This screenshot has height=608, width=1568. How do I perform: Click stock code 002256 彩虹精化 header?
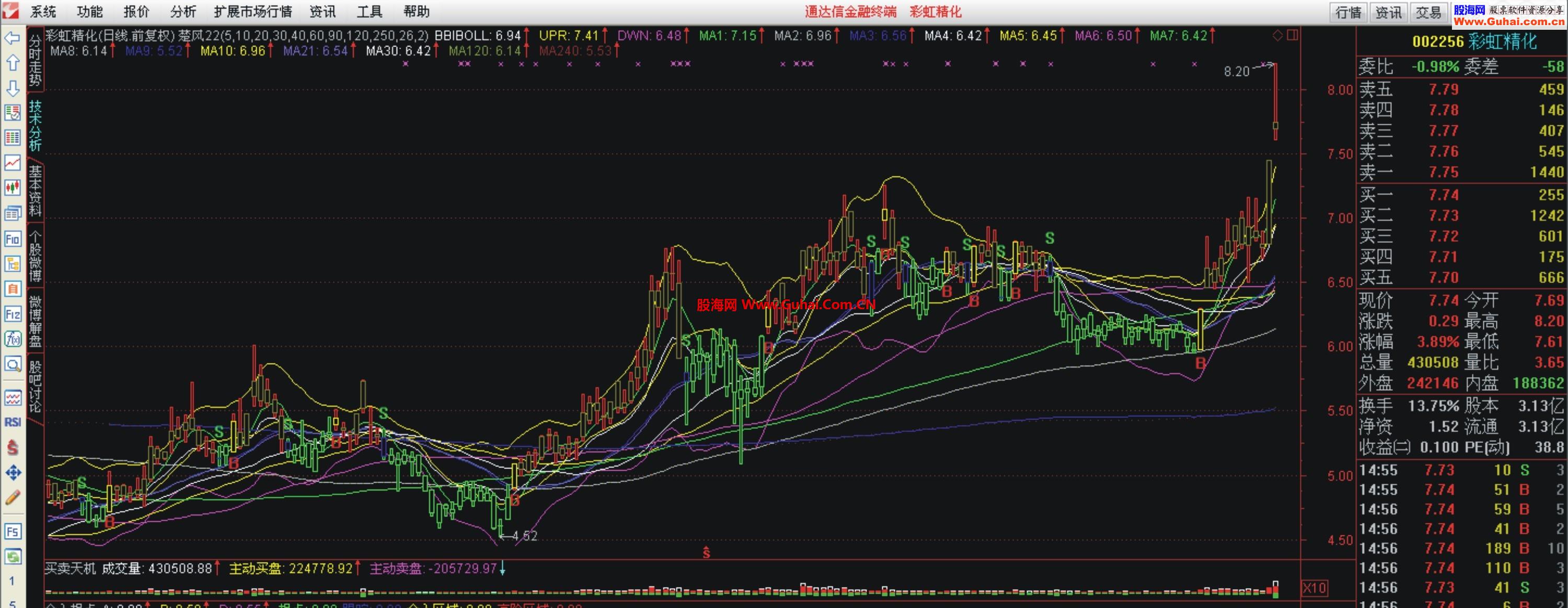1474,41
